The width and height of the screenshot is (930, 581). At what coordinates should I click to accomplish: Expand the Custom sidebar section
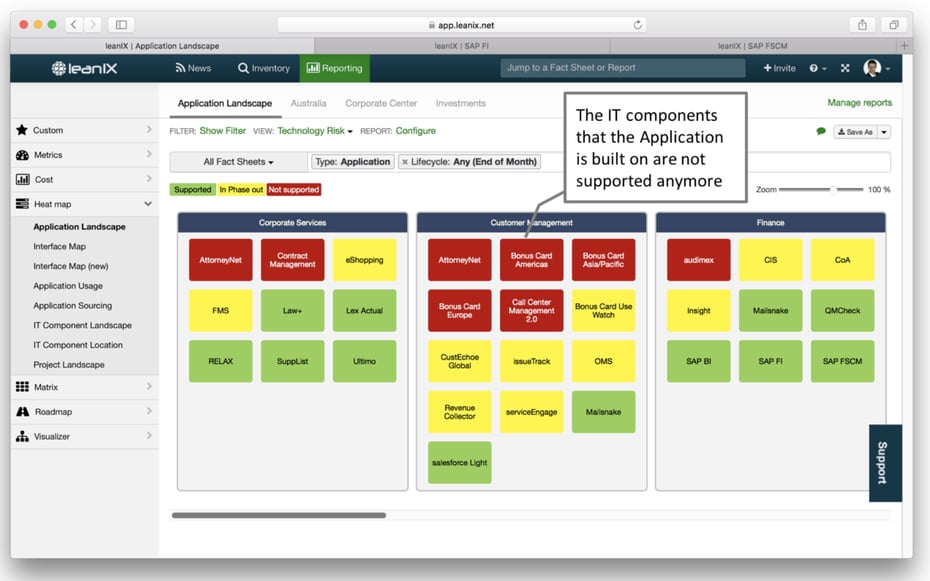click(84, 130)
